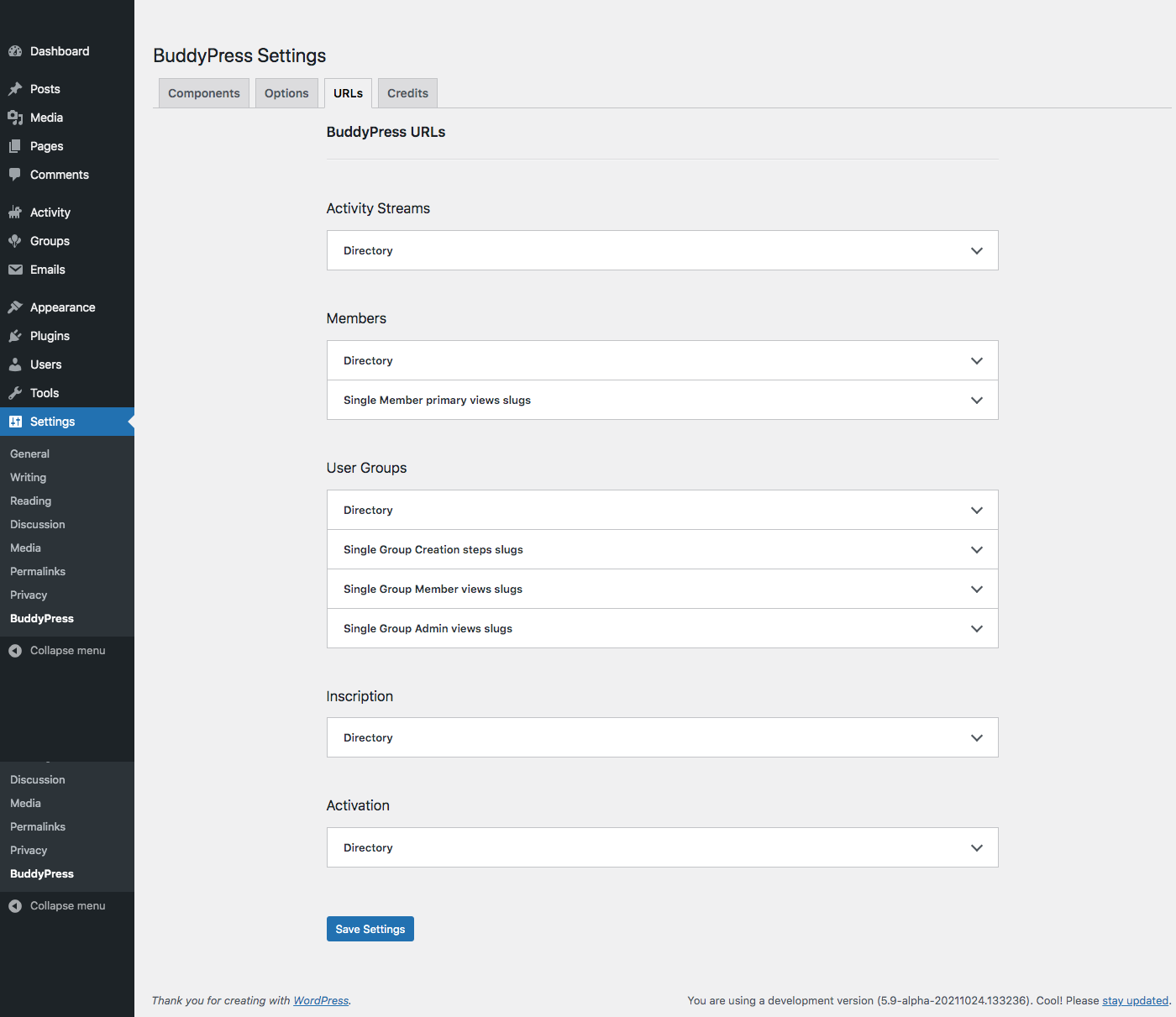Expand the Inscription Directory panel
This screenshot has height=1017, width=1176.
point(662,737)
